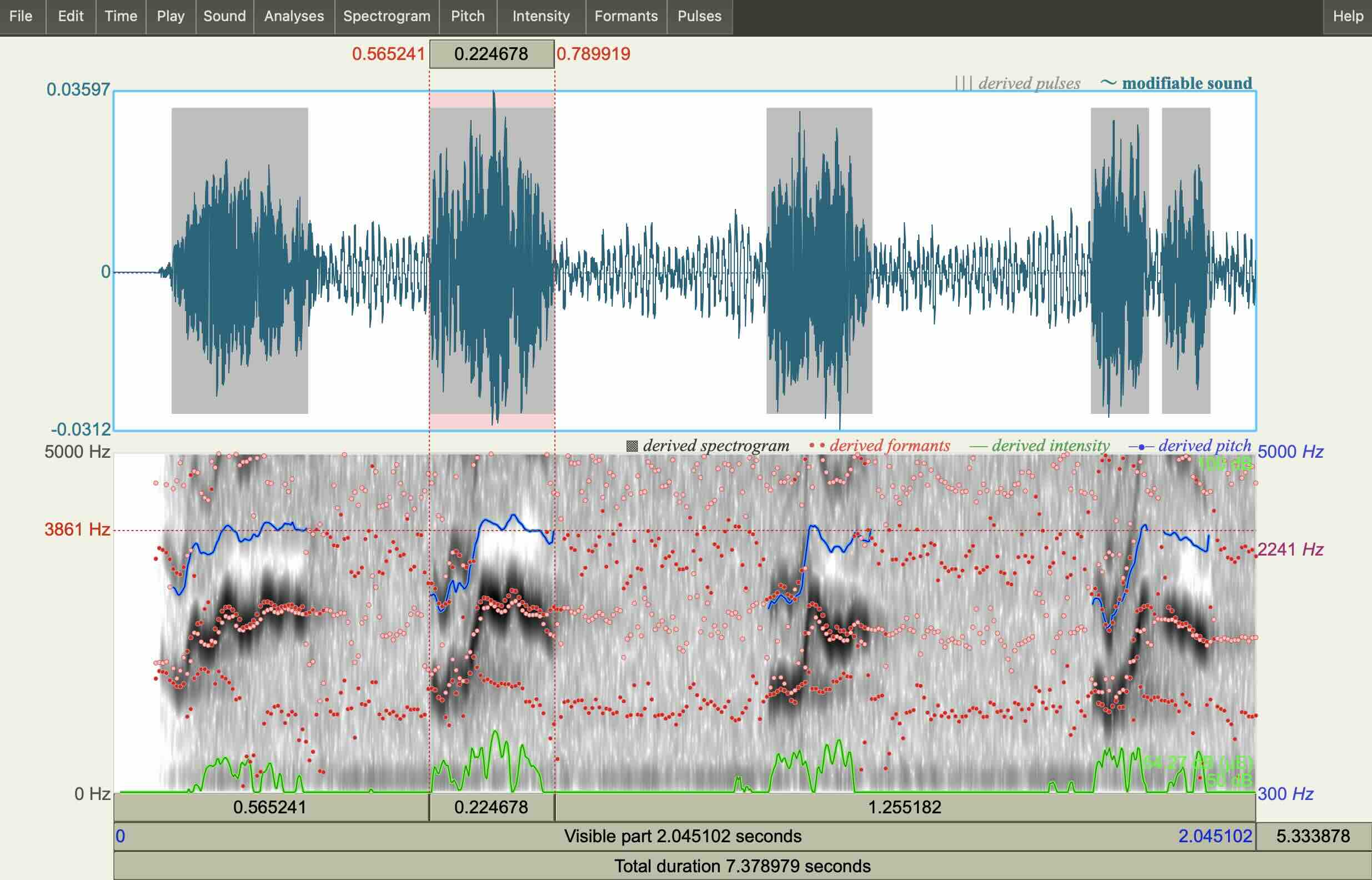Click the selected pink region in the waveform
This screenshot has height=880, width=1372.
tap(492, 261)
